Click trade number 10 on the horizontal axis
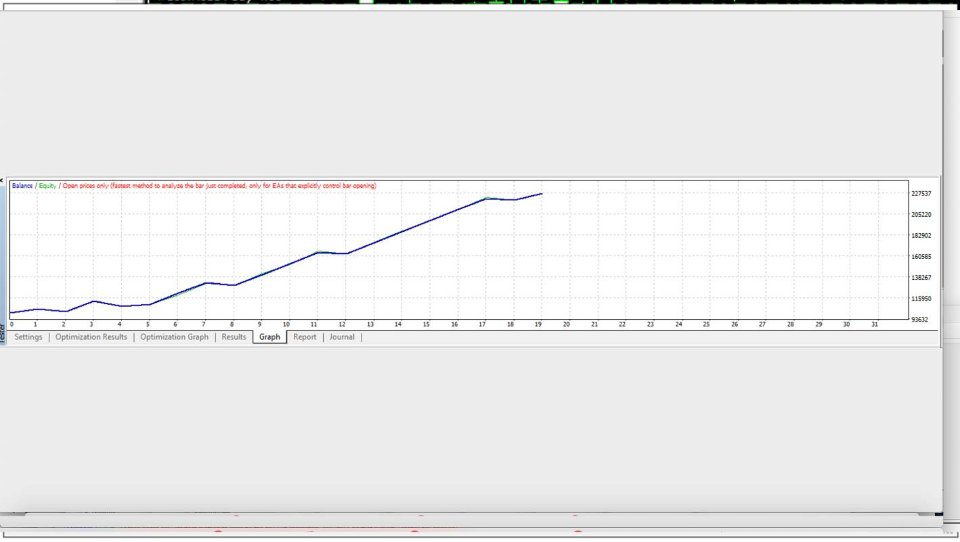The image size is (960, 542). pos(286,325)
